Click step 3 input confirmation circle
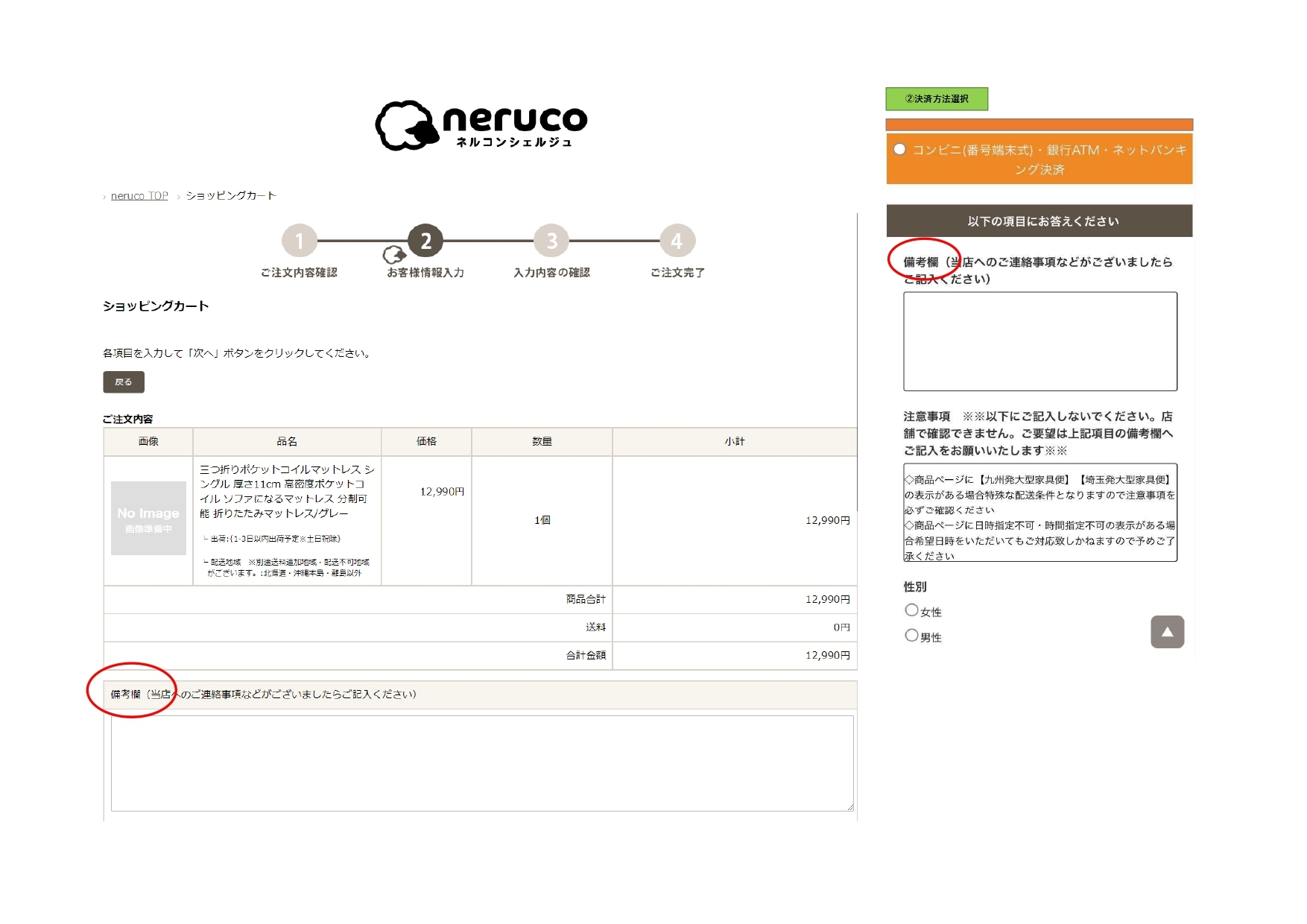The height and width of the screenshot is (924, 1307). pyautogui.click(x=551, y=241)
